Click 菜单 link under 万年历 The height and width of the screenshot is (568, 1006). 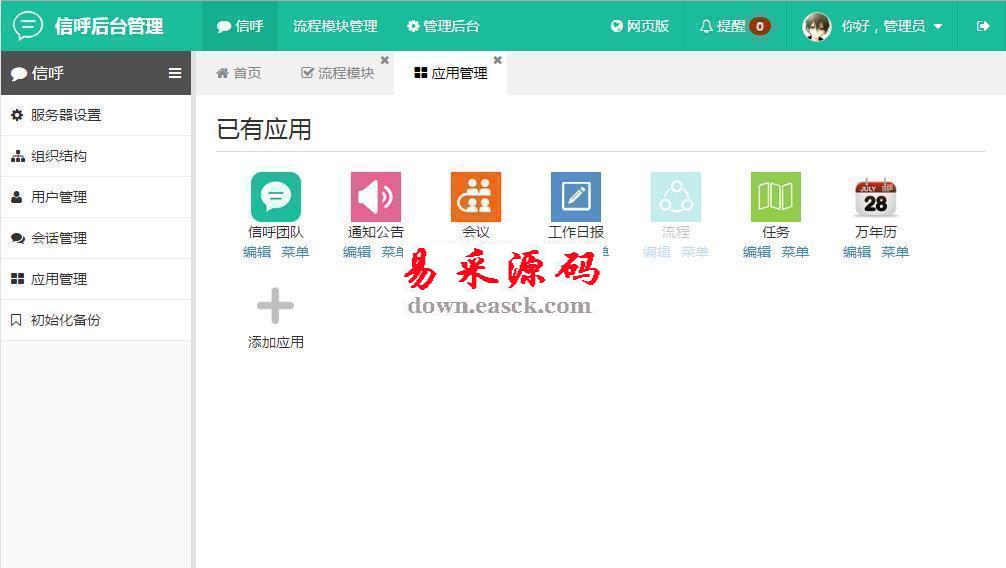[x=895, y=252]
